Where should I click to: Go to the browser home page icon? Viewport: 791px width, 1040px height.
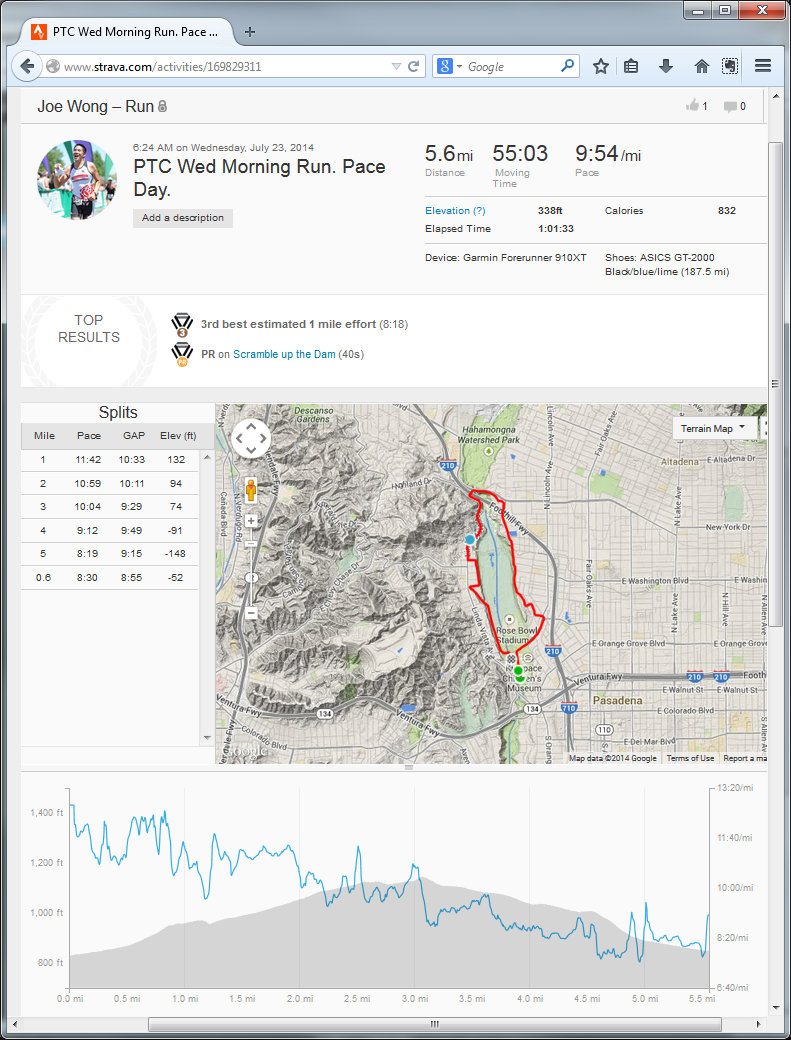701,67
